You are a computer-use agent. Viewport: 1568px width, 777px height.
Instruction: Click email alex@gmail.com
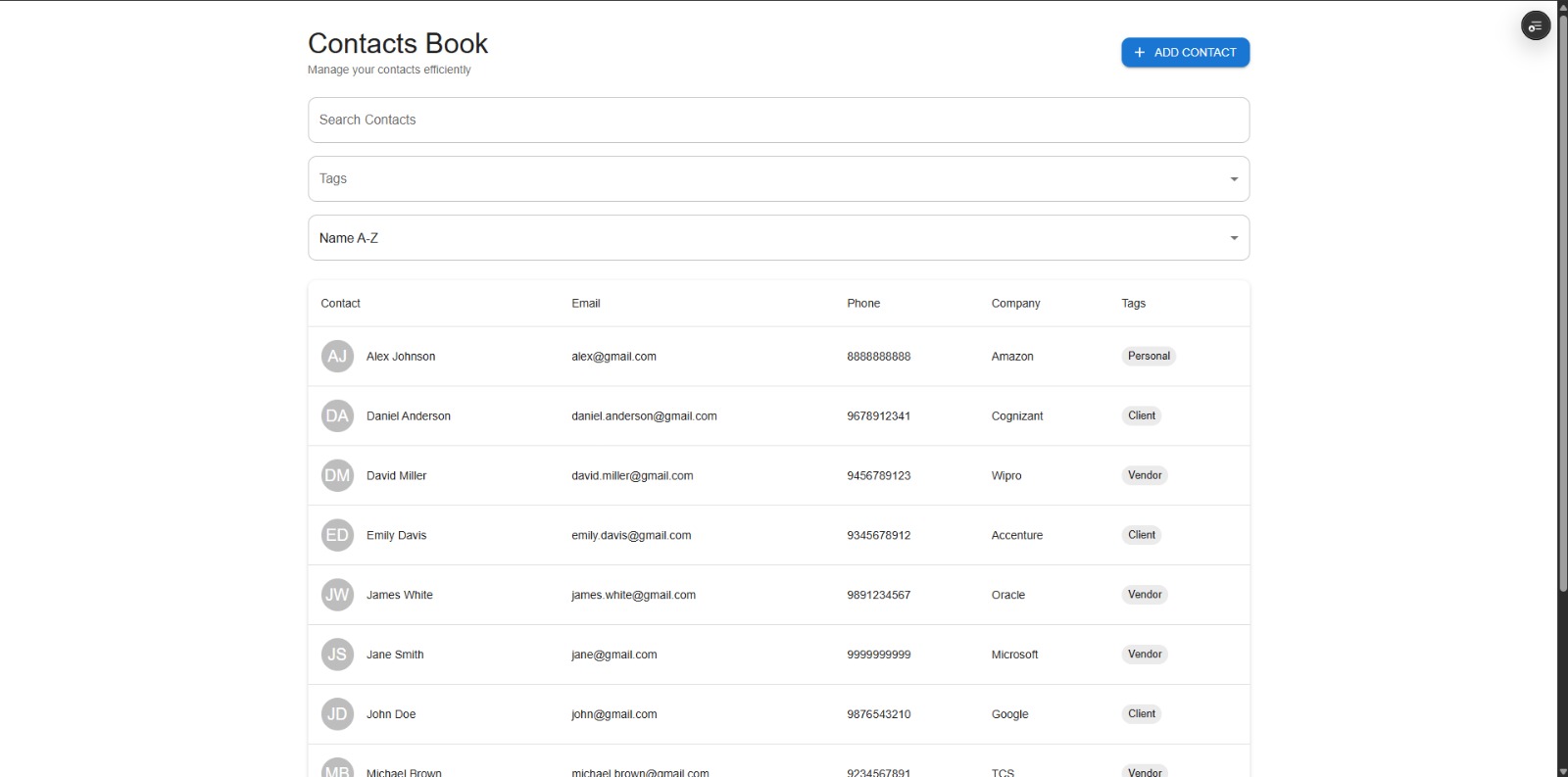pos(613,357)
